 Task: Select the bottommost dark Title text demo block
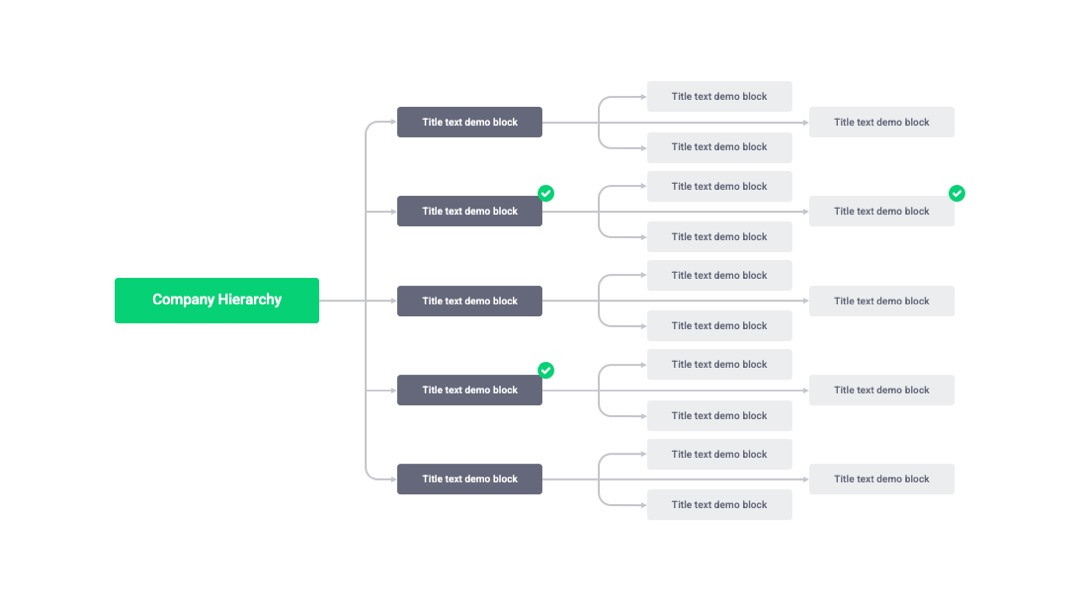[470, 479]
